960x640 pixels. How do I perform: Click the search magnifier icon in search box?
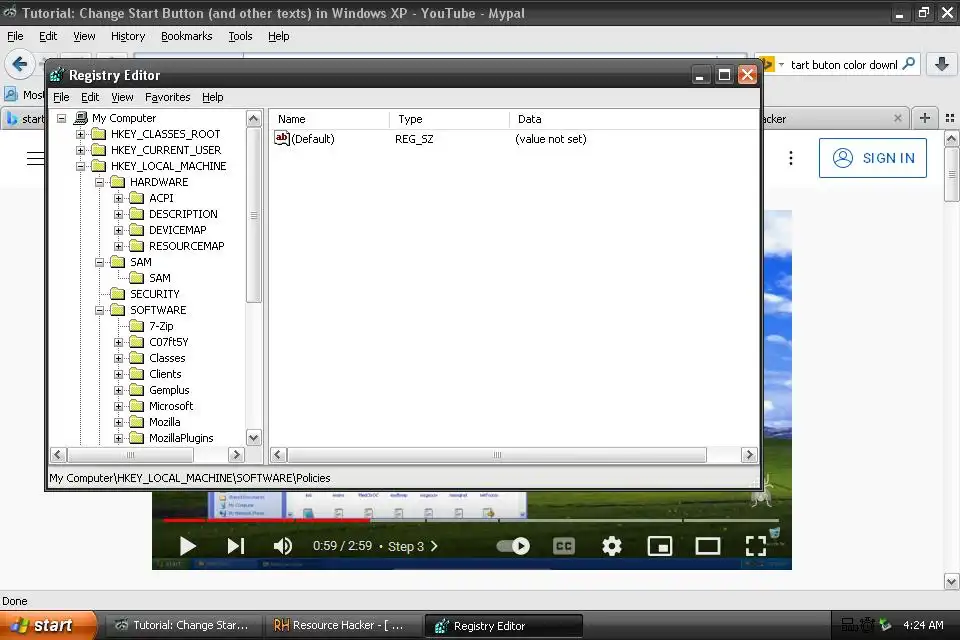909,64
